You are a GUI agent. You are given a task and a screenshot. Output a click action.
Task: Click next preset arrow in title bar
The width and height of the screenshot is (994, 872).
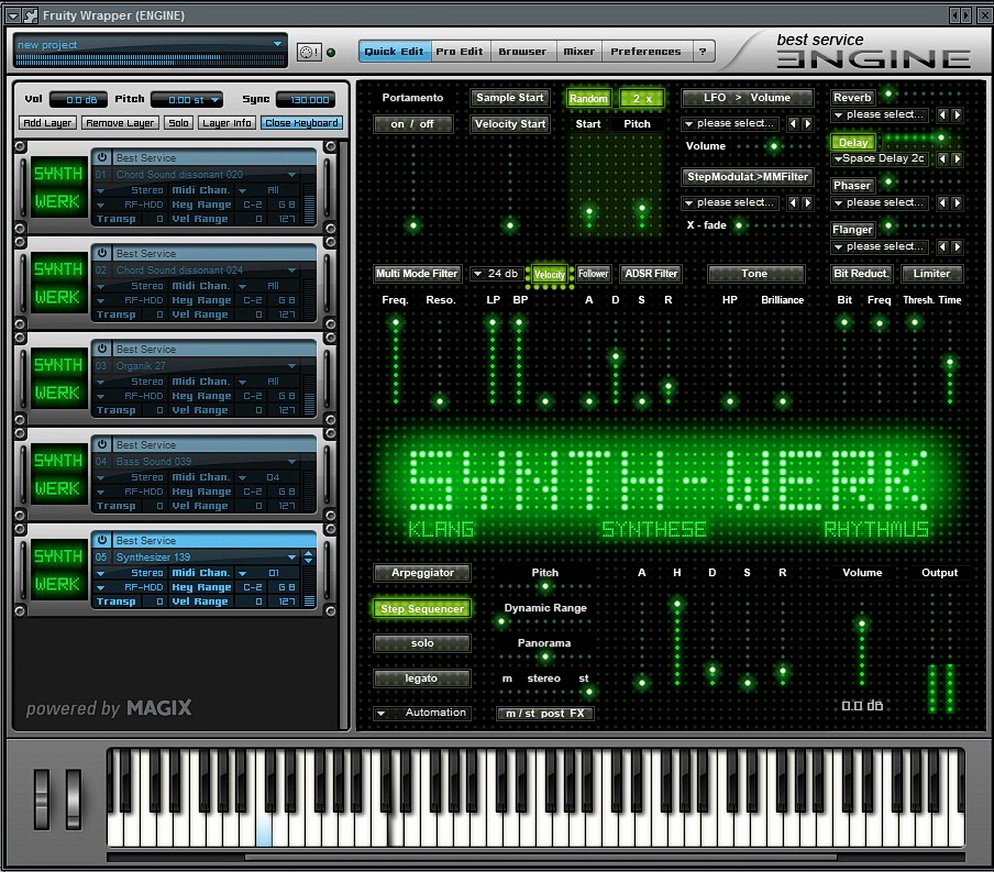tap(966, 15)
